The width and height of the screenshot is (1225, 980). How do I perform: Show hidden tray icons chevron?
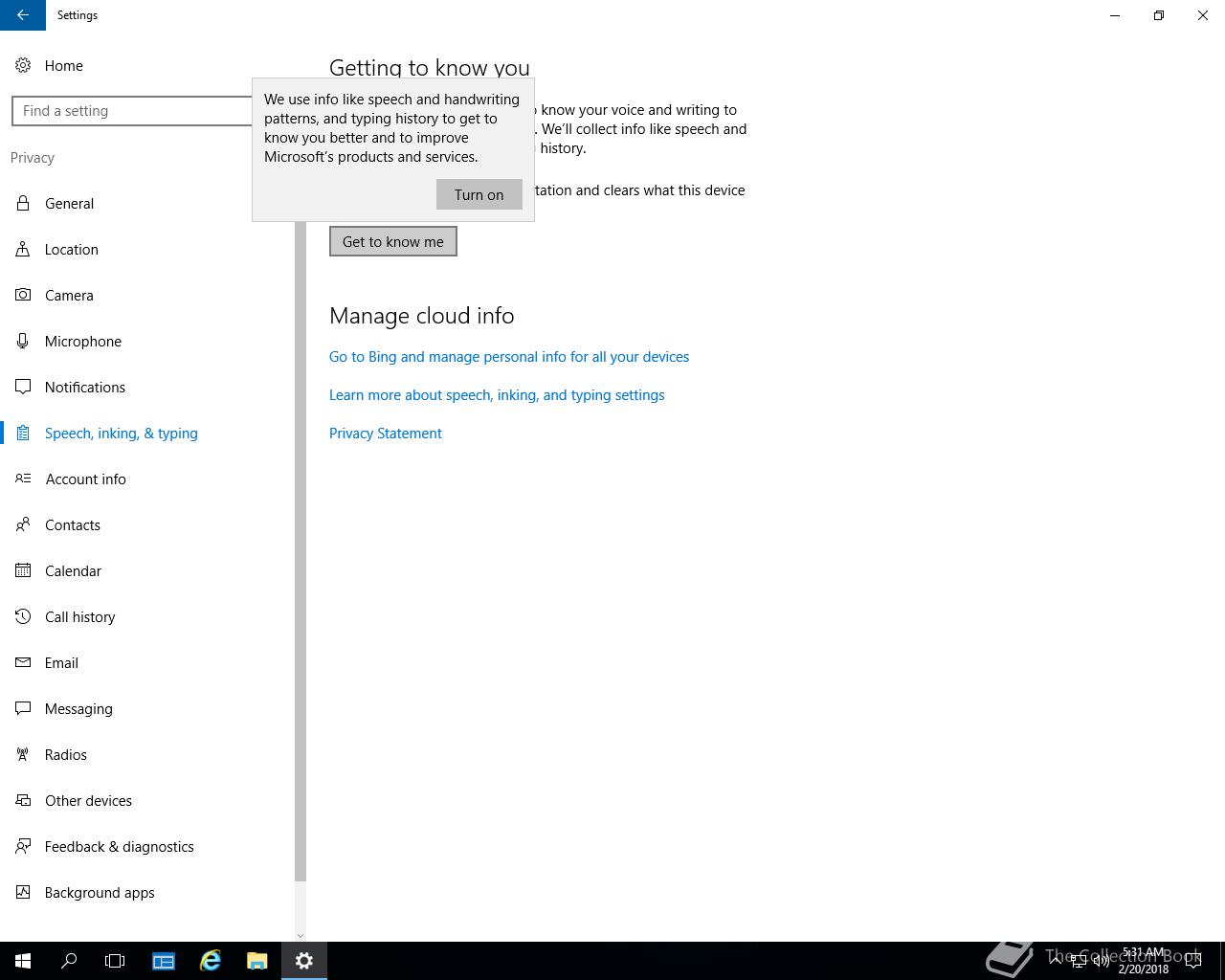1056,961
